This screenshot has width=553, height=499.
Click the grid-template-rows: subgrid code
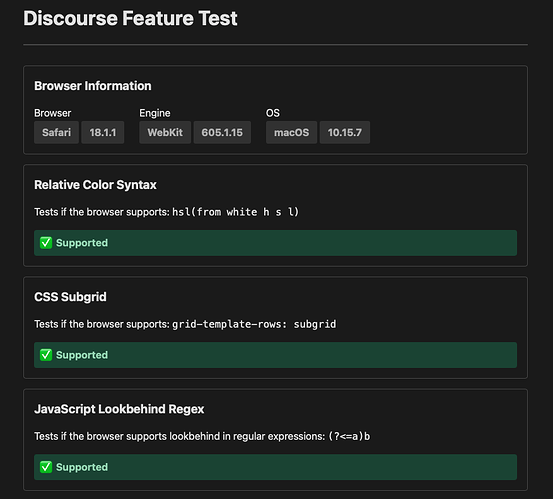click(254, 324)
